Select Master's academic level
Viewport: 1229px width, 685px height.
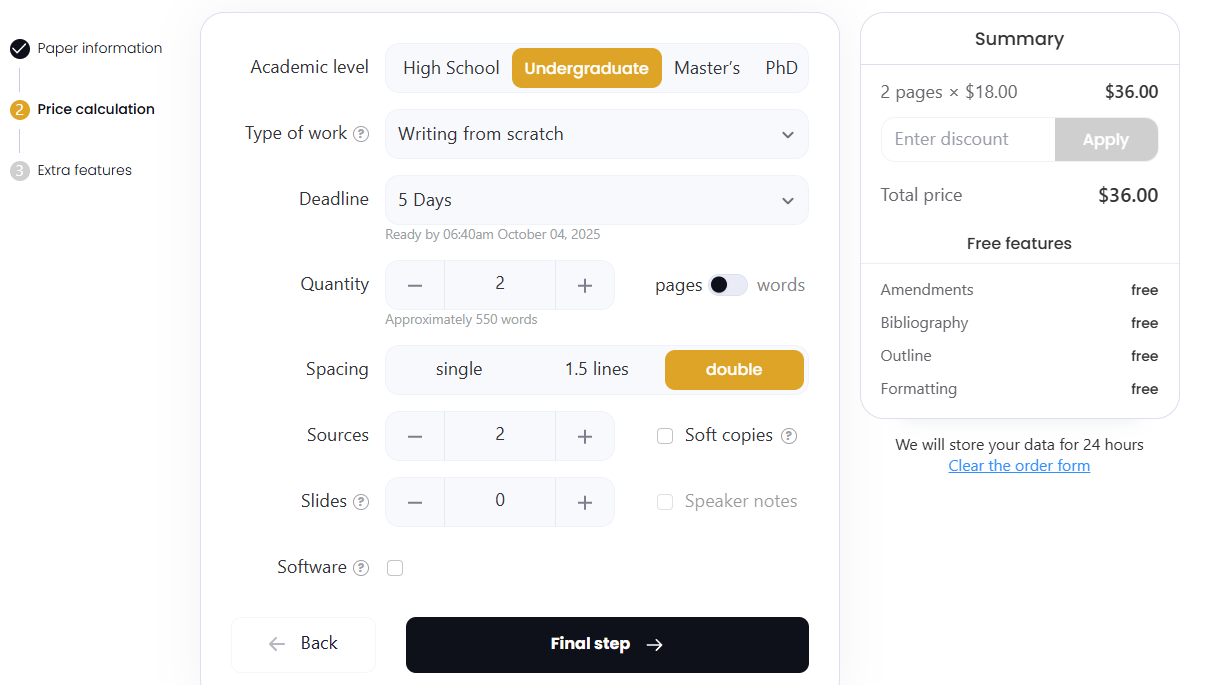(707, 68)
